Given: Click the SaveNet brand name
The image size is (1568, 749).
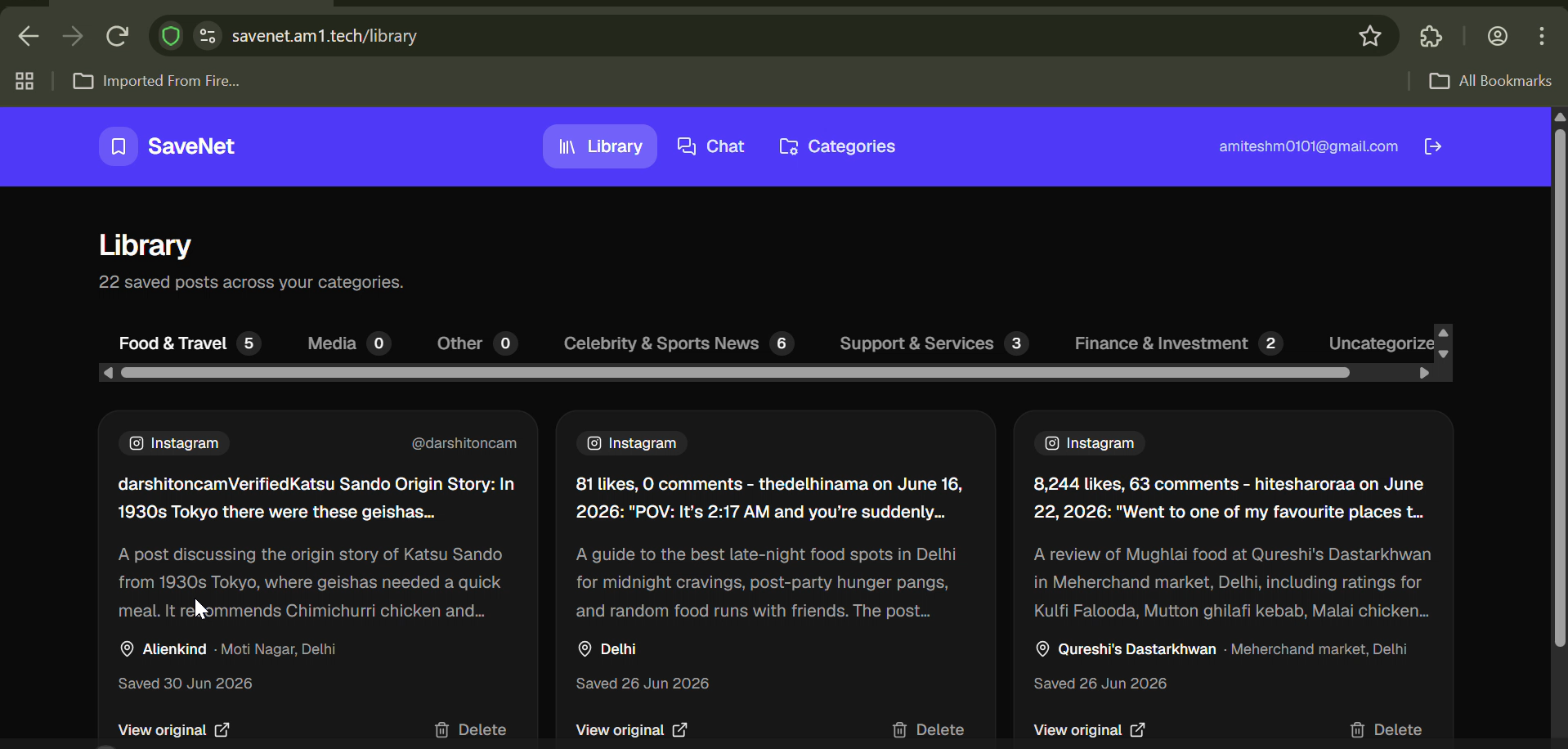Looking at the screenshot, I should pos(191,146).
